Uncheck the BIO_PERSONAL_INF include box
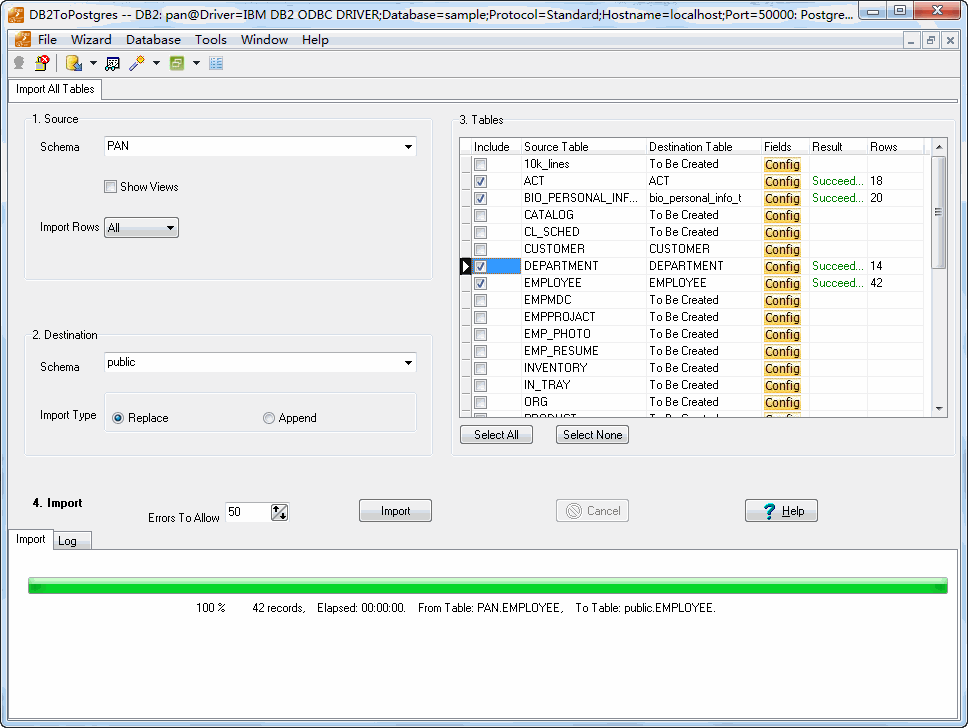The image size is (968, 728). (x=480, y=198)
